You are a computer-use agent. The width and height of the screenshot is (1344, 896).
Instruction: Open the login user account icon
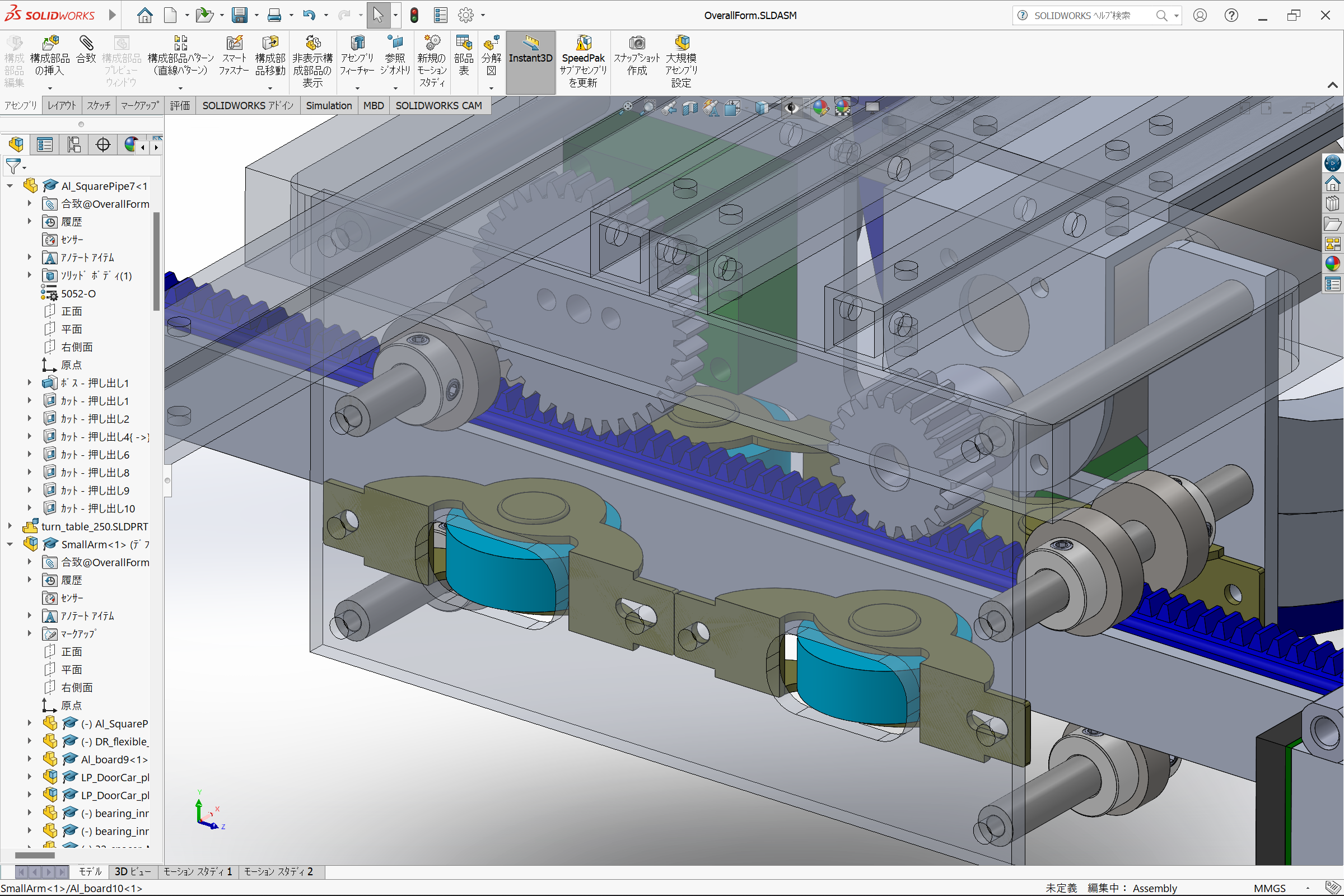coord(1200,15)
